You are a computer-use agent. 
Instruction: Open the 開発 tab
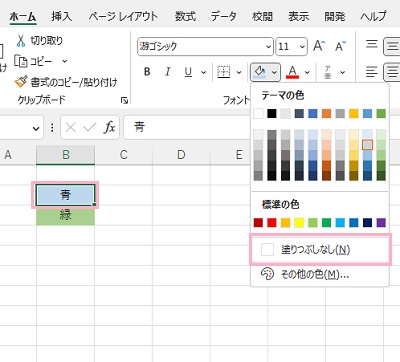[x=334, y=16]
